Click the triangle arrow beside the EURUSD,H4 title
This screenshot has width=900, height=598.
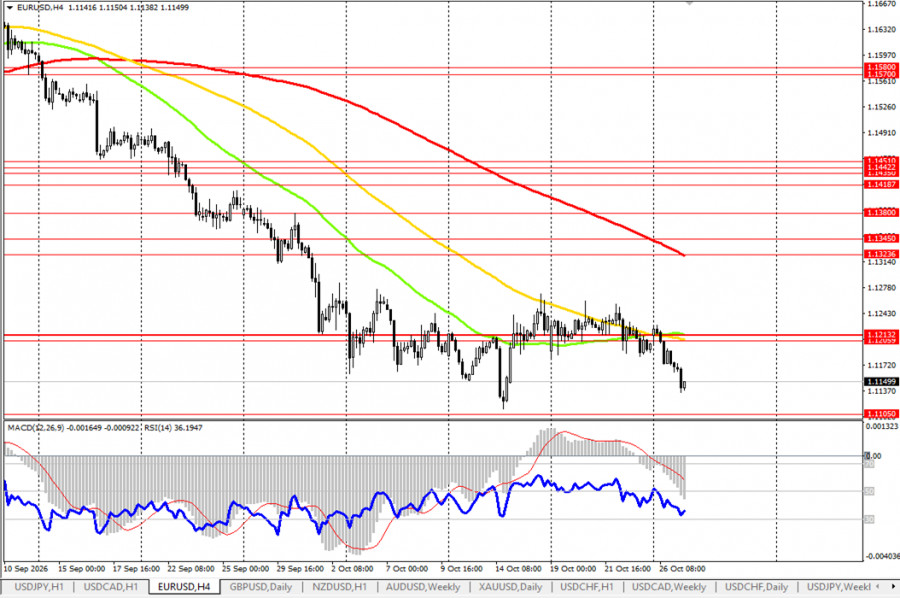click(9, 7)
